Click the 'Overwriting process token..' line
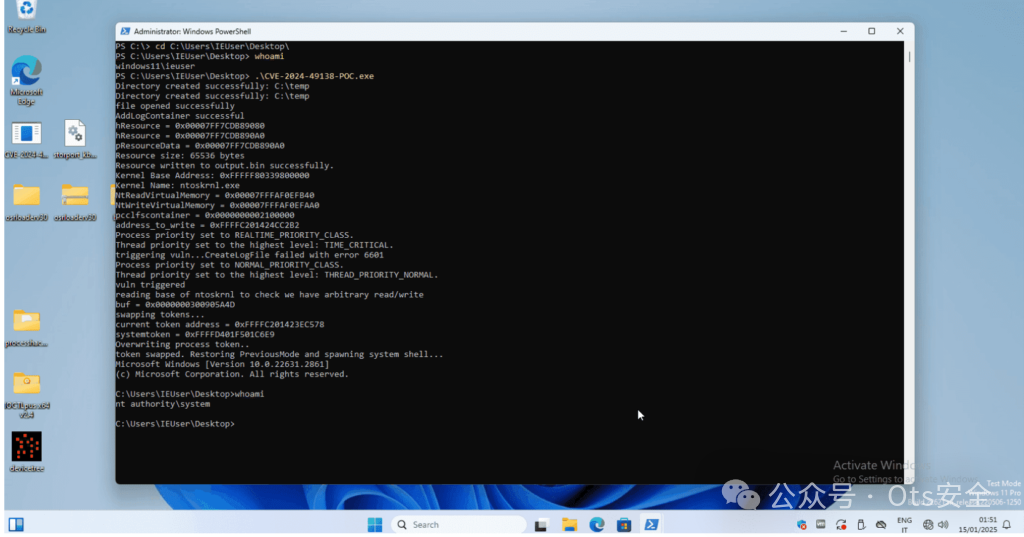This screenshot has width=1024, height=537. point(182,344)
